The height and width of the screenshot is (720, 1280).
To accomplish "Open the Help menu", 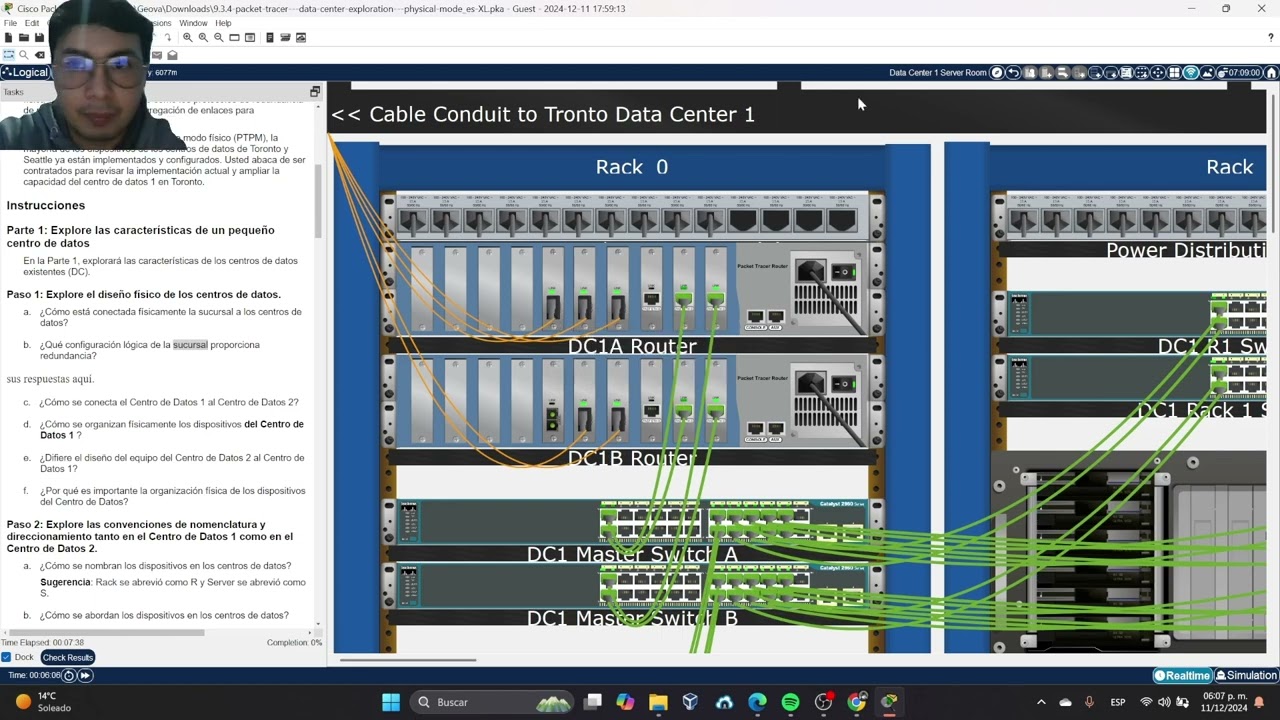I will [x=223, y=23].
